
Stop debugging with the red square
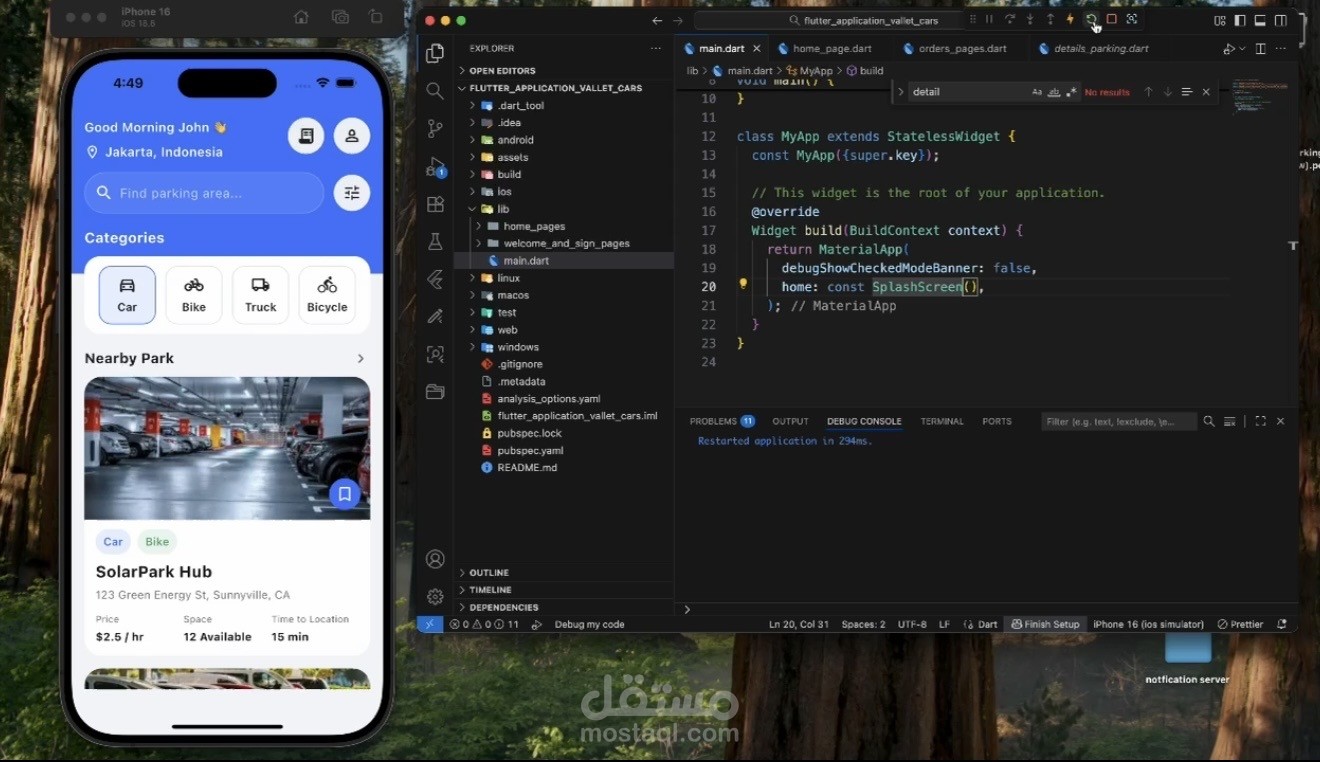pos(1111,19)
